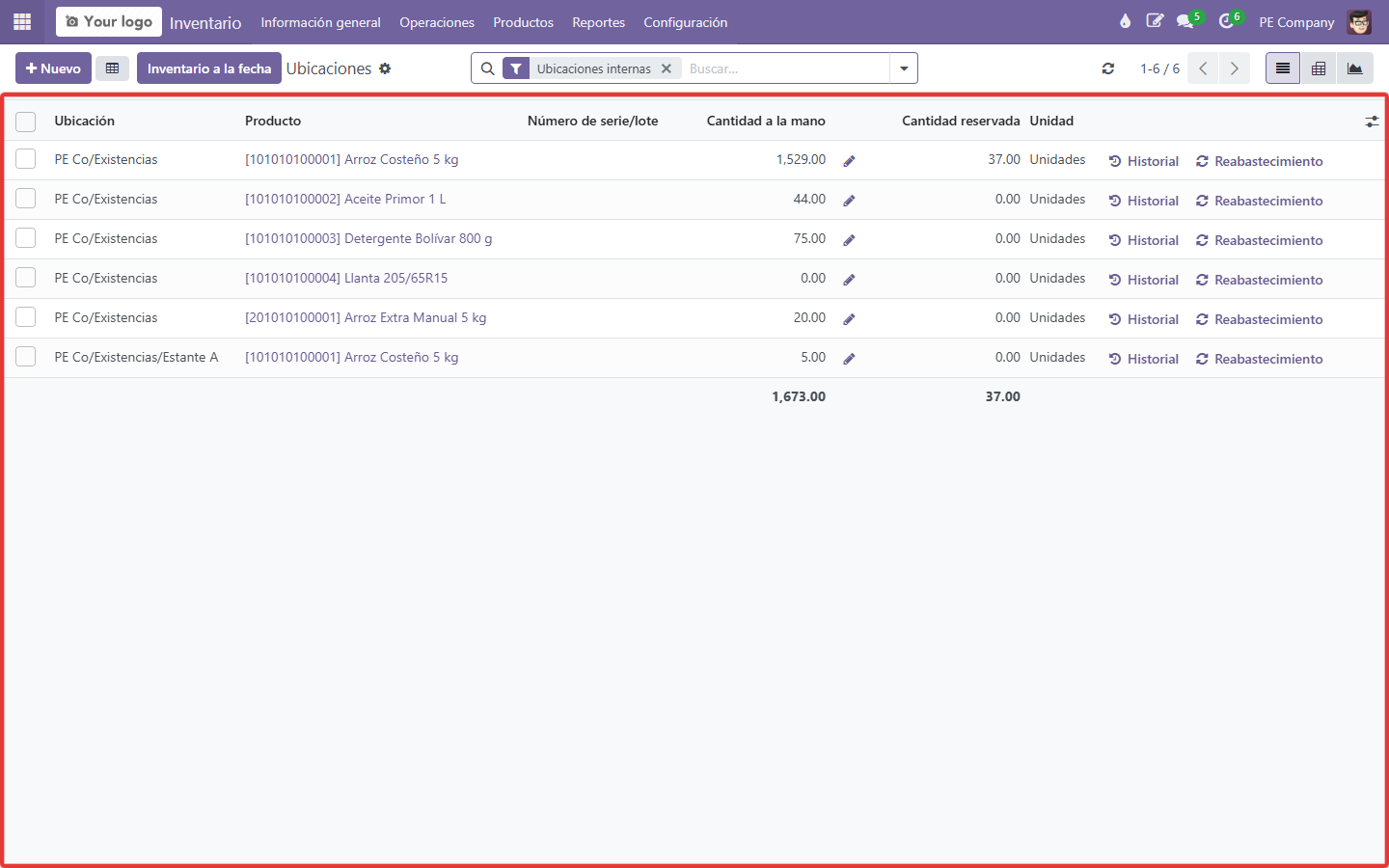
Task: Open the apps grid menu icon
Action: (22, 21)
